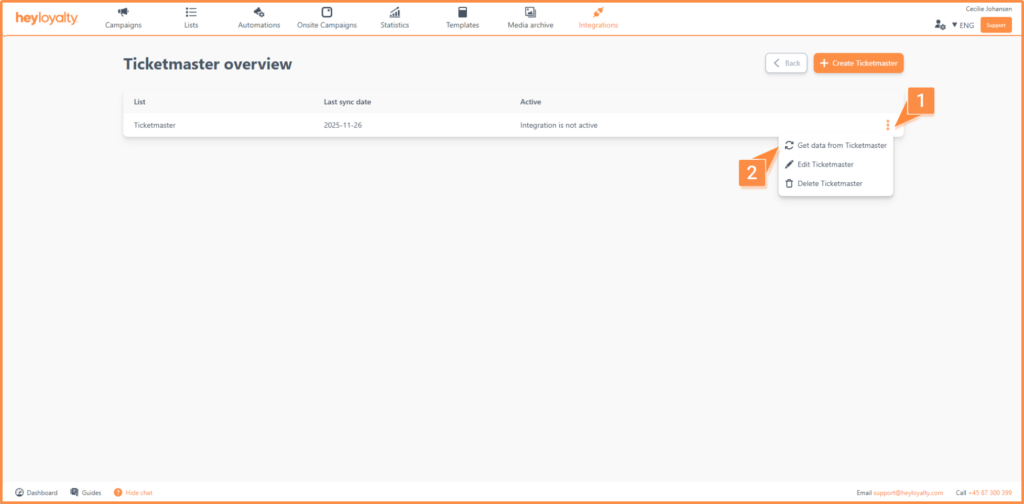The height and width of the screenshot is (504, 1024).
Task: Open Media archive image icon
Action: tap(530, 12)
